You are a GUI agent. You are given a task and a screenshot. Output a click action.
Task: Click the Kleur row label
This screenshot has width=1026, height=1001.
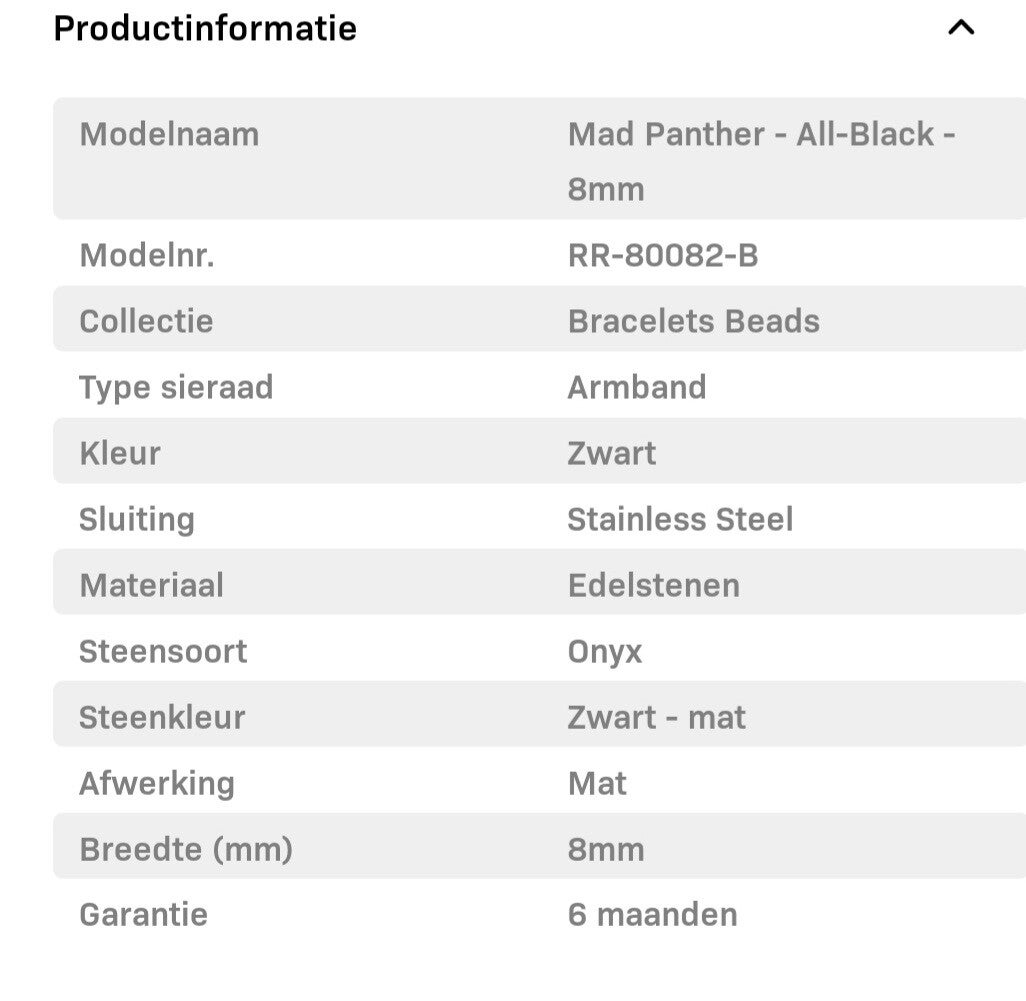click(120, 453)
